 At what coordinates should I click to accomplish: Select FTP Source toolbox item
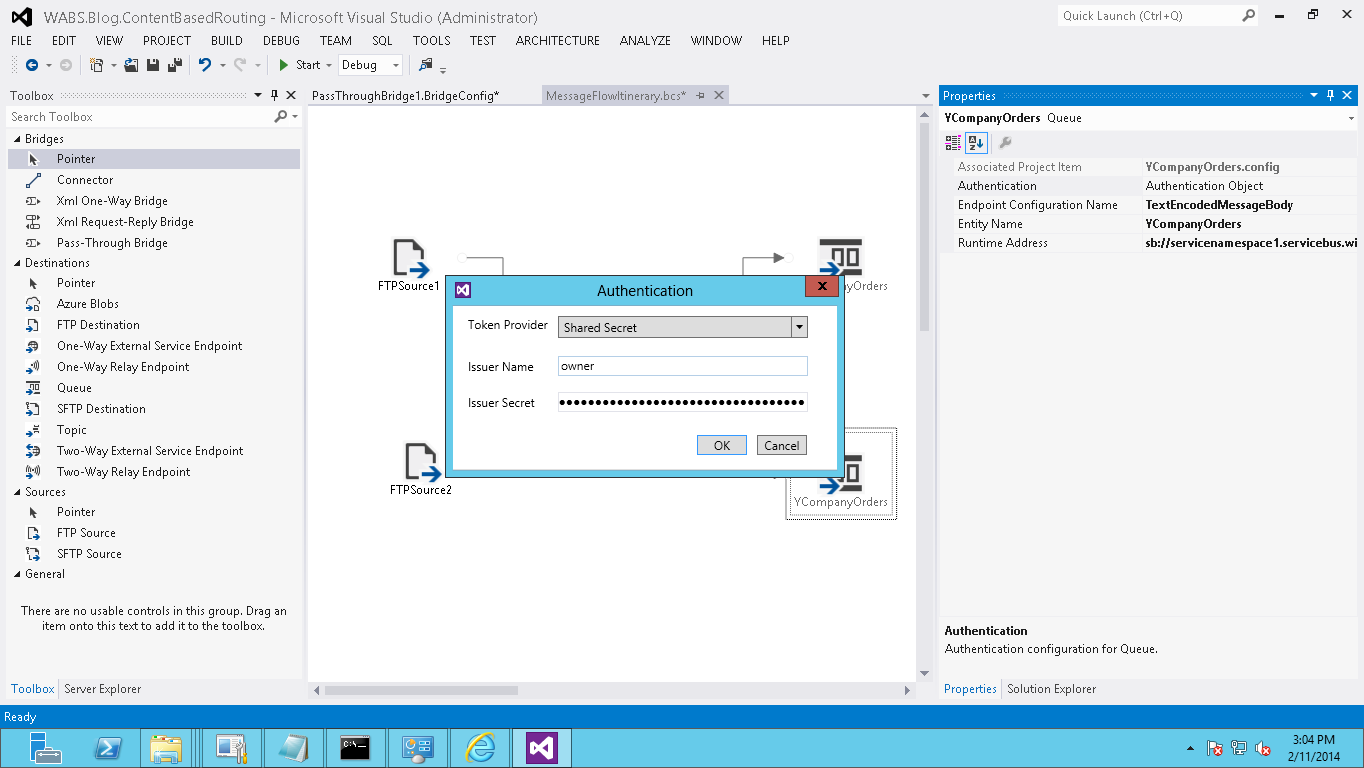pyautogui.click(x=86, y=533)
